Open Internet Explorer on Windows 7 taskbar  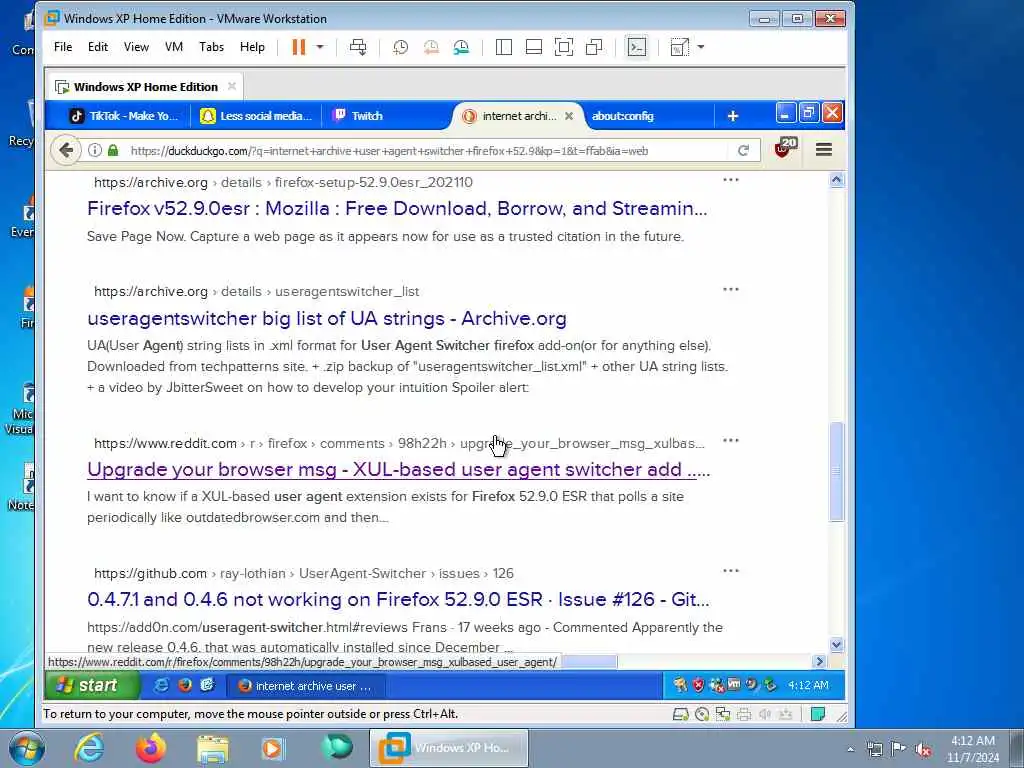point(89,748)
